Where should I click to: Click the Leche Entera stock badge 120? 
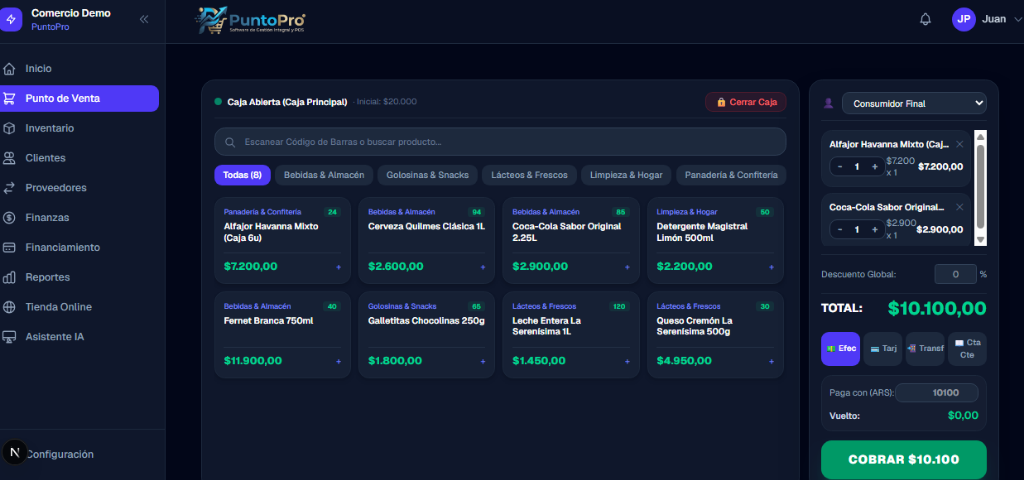tap(618, 306)
